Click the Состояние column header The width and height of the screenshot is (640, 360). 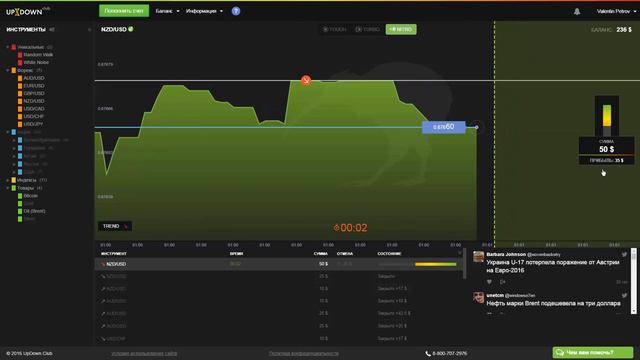coord(389,253)
